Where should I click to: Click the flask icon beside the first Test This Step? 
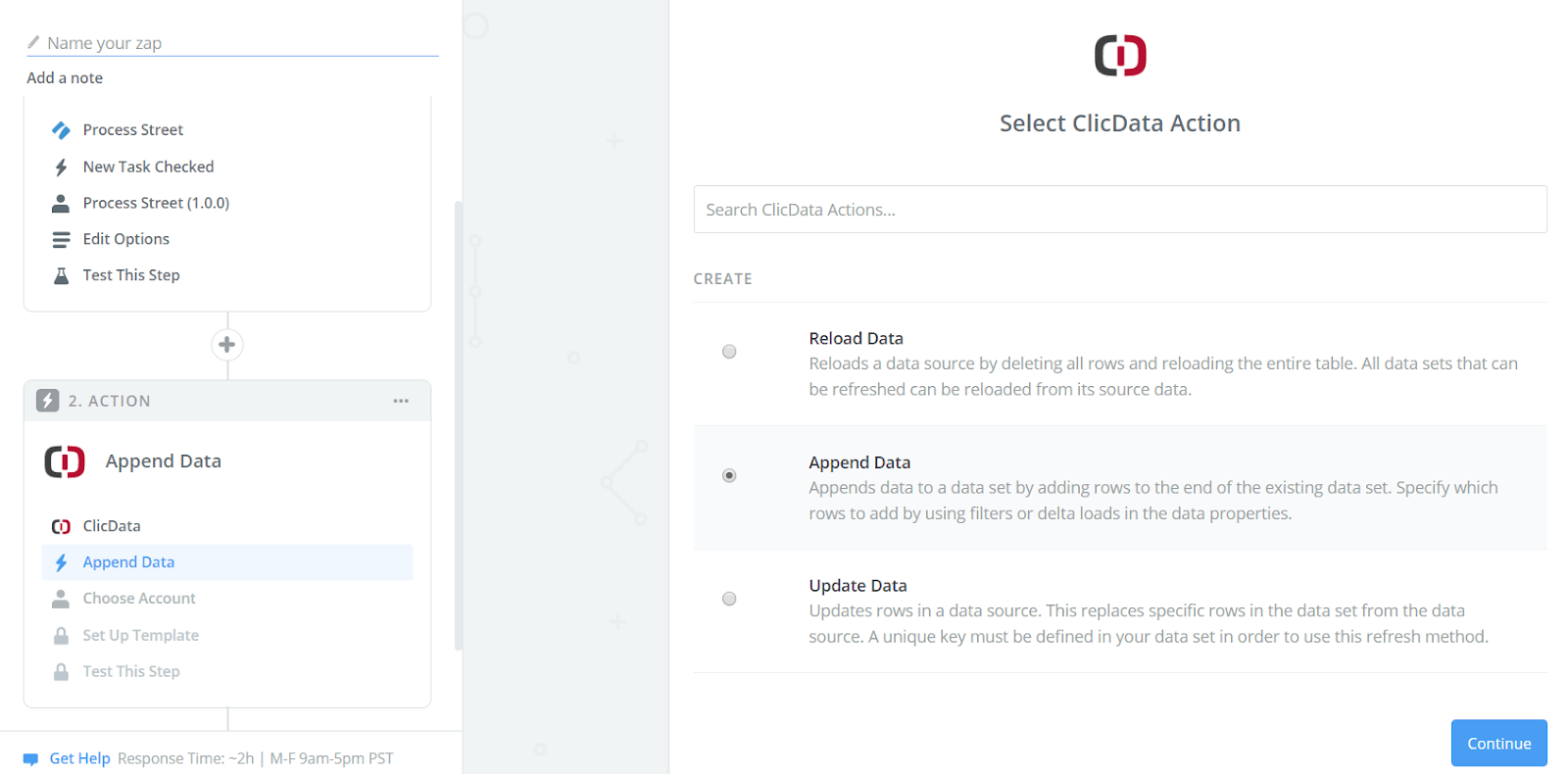coord(61,275)
